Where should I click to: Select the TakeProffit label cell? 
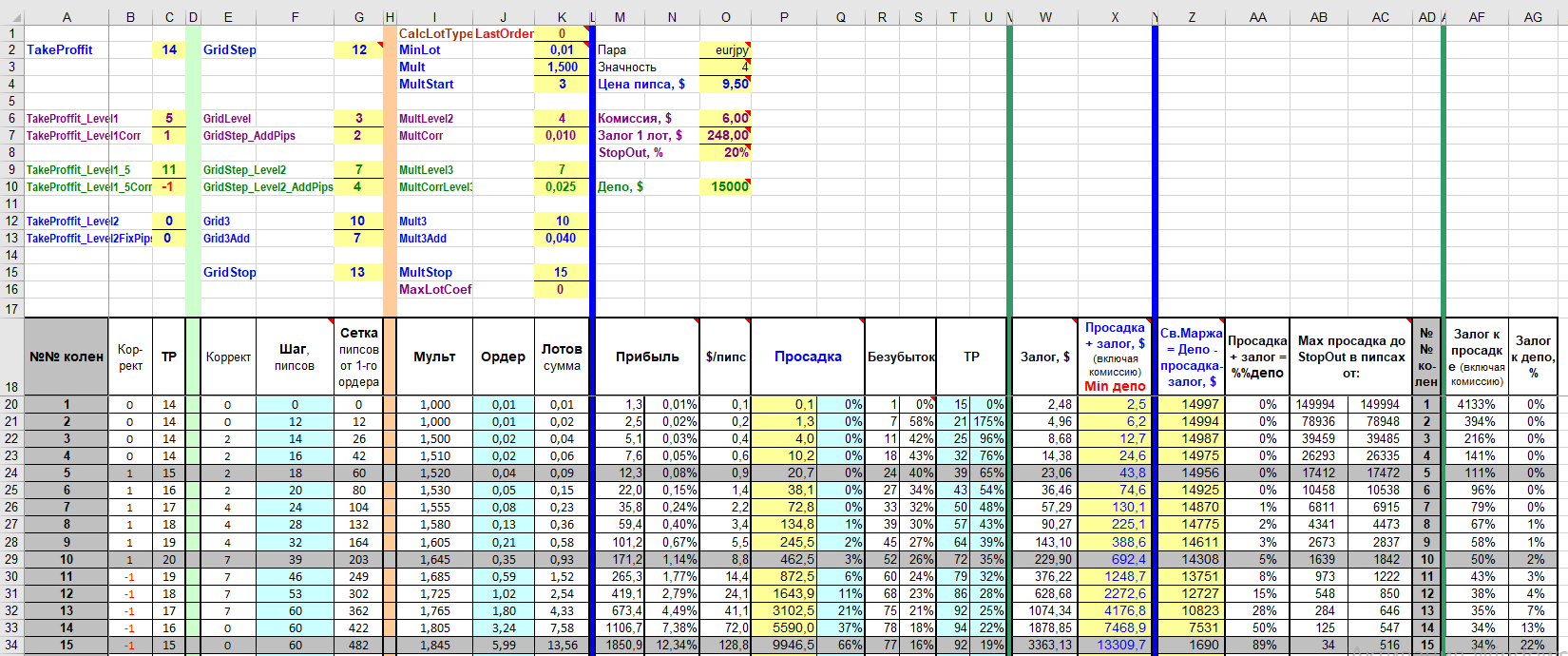click(67, 49)
